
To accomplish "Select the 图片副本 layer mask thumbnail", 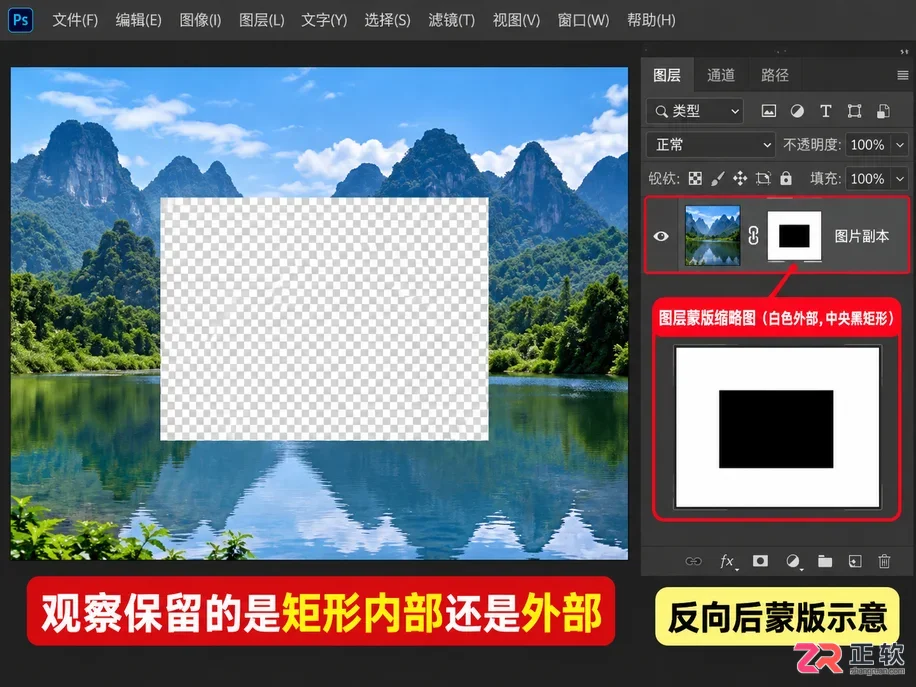I will (794, 236).
